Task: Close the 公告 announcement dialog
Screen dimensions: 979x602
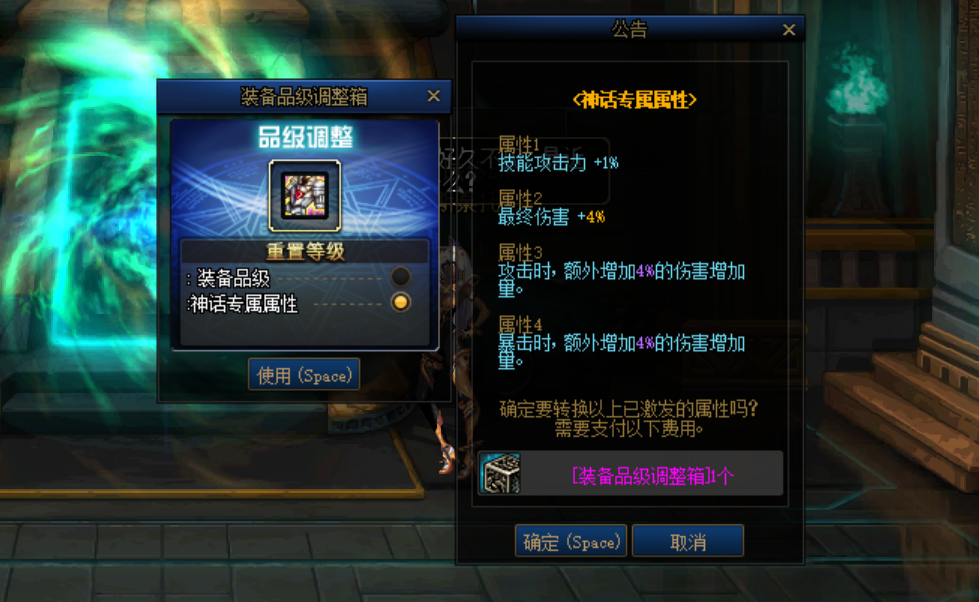Action: pos(789,30)
